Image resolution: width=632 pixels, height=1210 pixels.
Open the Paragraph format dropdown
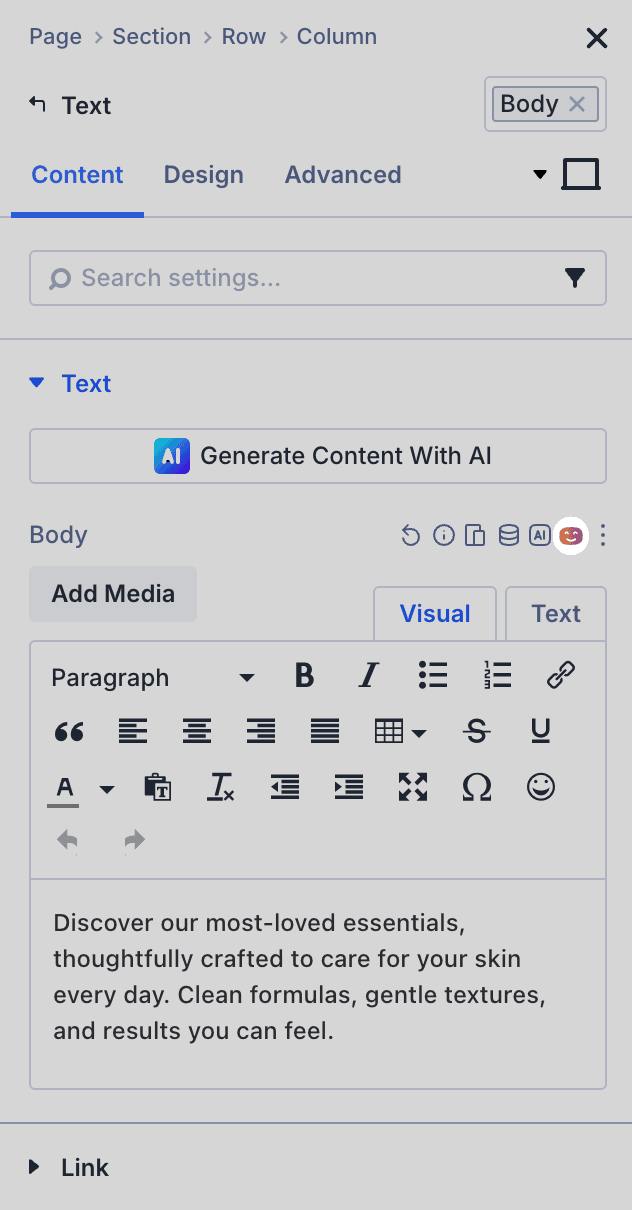pos(152,678)
